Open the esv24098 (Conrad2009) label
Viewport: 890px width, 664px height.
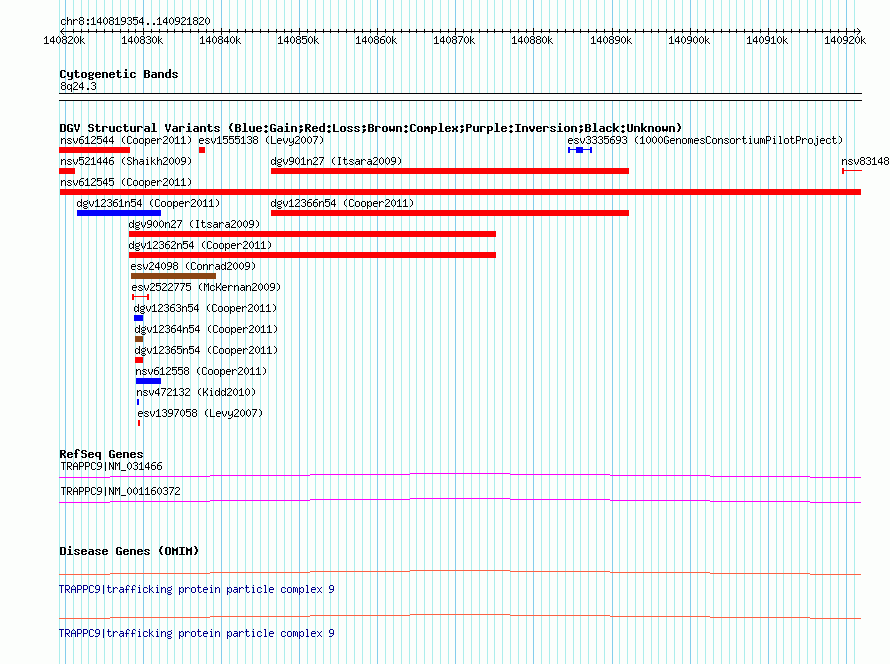point(193,266)
